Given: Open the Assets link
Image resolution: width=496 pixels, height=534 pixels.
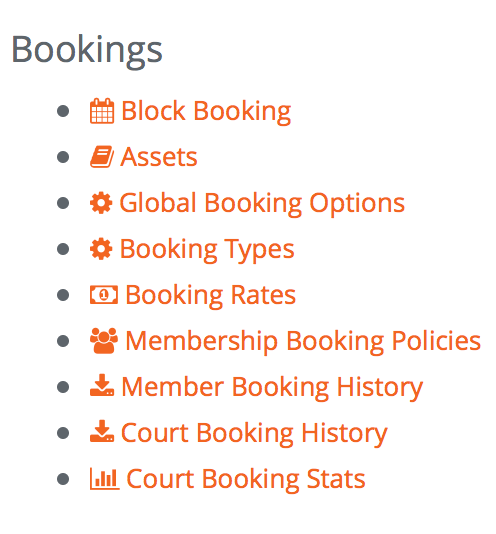Looking at the screenshot, I should click(159, 157).
